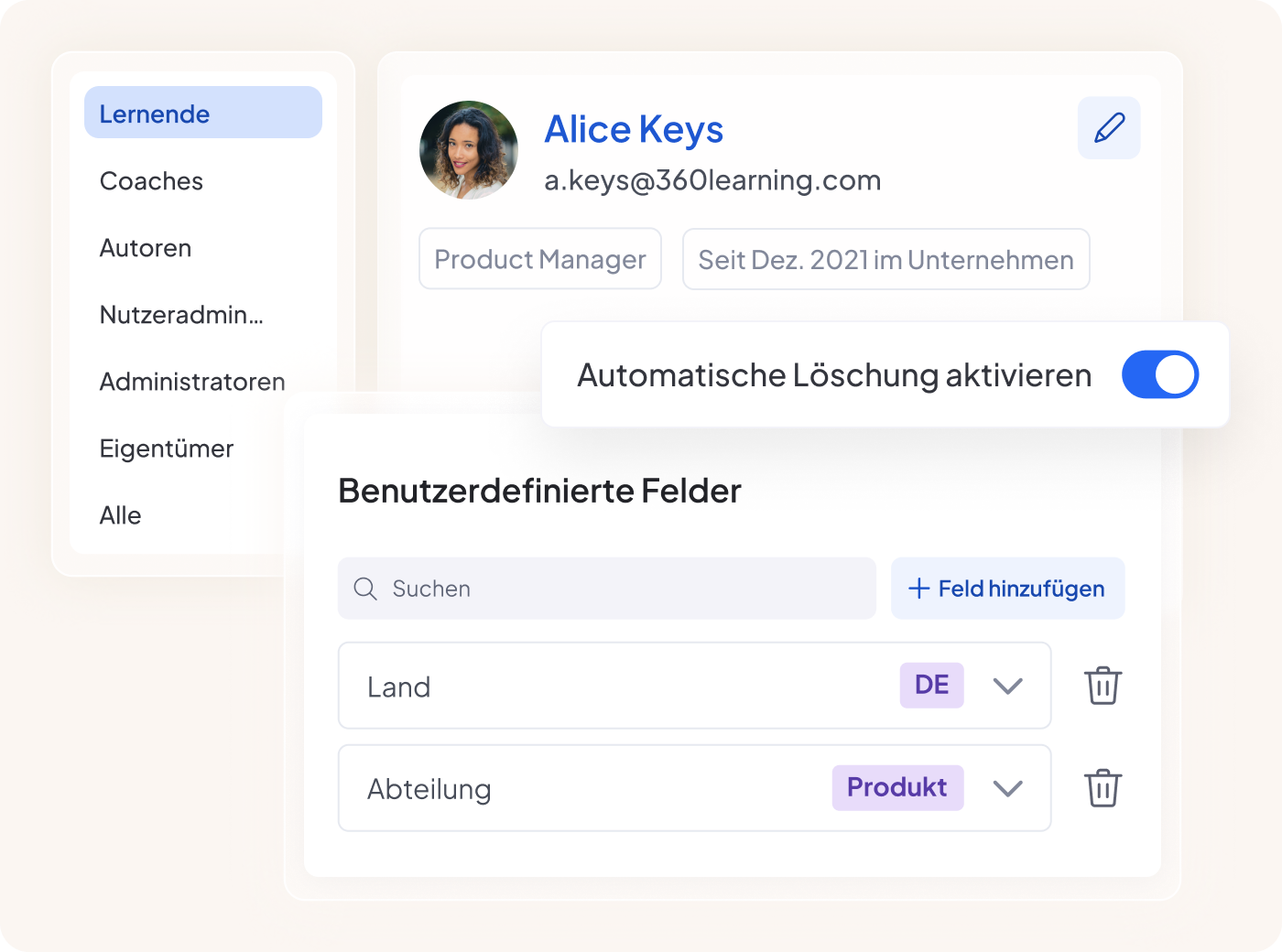Toggle Automatische Löschung aktivieren switch

(1160, 374)
